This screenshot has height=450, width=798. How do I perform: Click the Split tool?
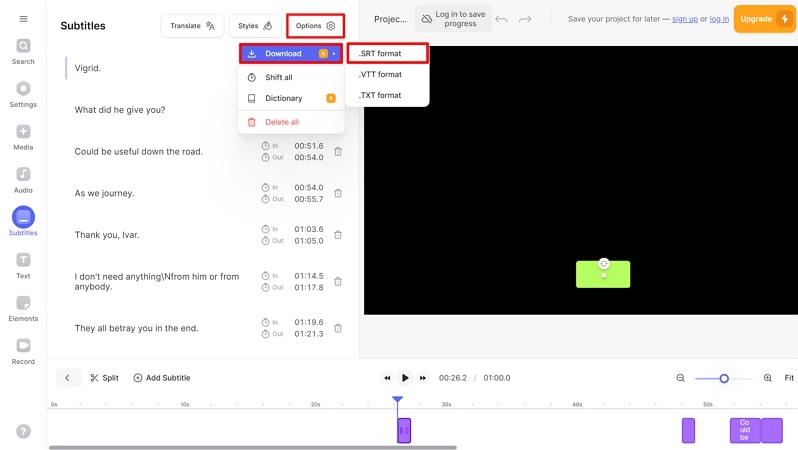pos(104,378)
